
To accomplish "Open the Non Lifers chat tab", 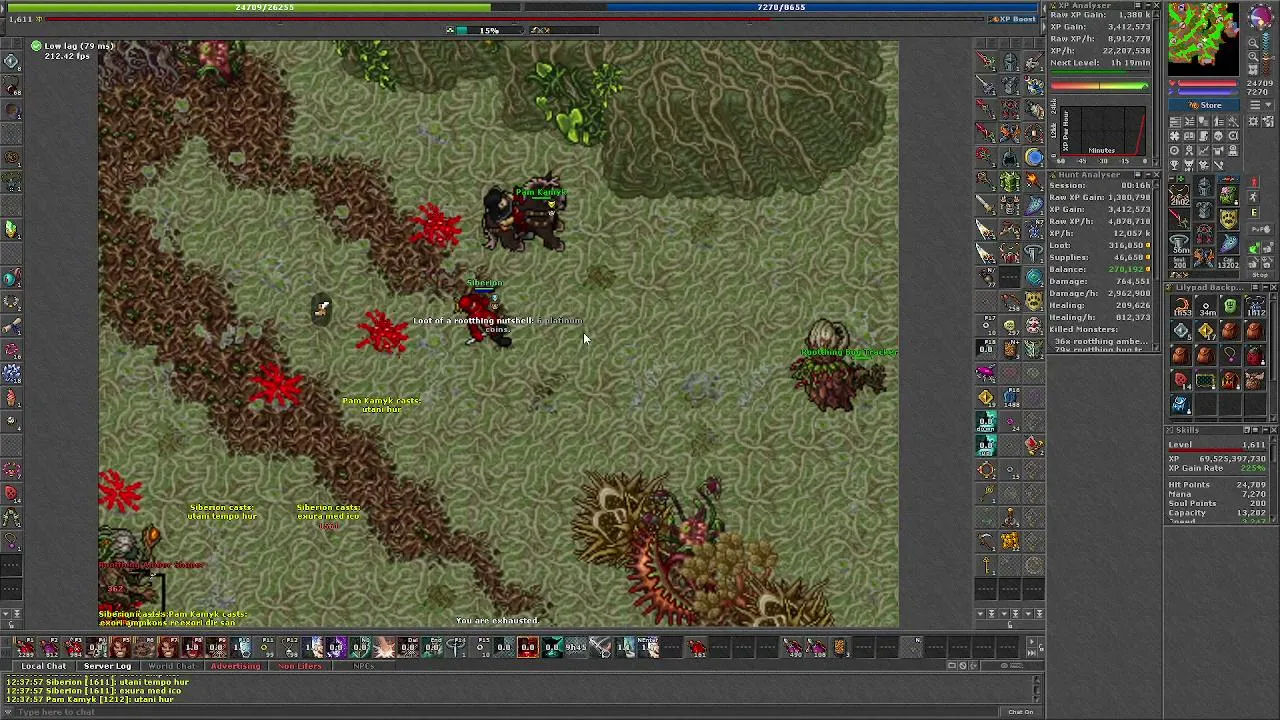I will coord(300,666).
